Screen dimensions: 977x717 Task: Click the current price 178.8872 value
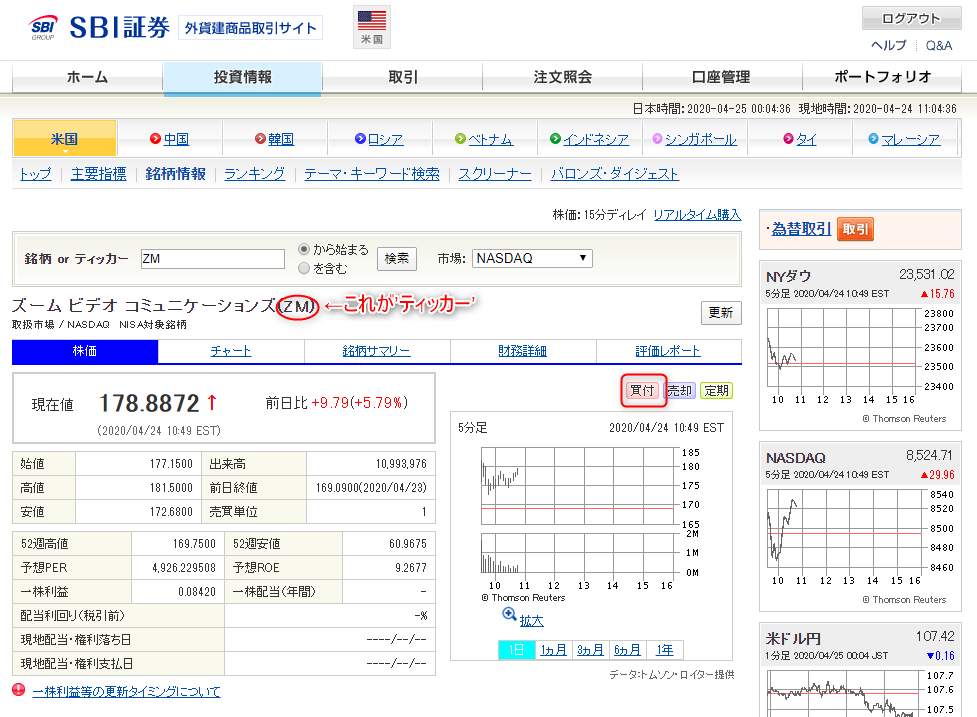(x=149, y=404)
